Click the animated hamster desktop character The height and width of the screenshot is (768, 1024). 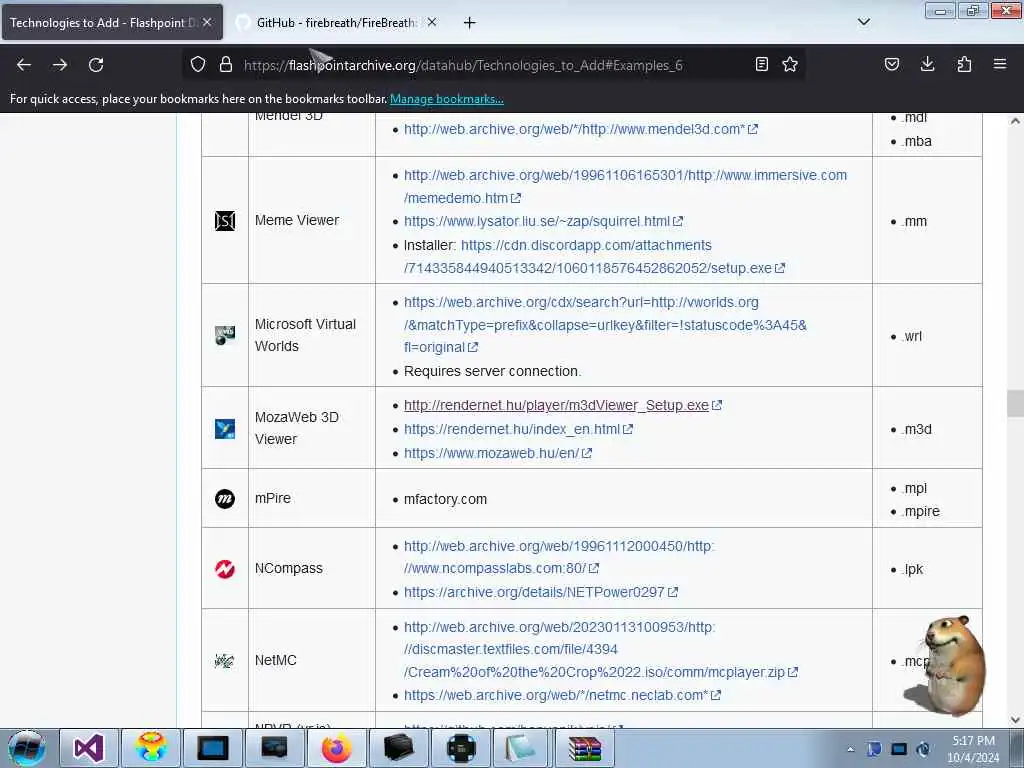[x=952, y=665]
